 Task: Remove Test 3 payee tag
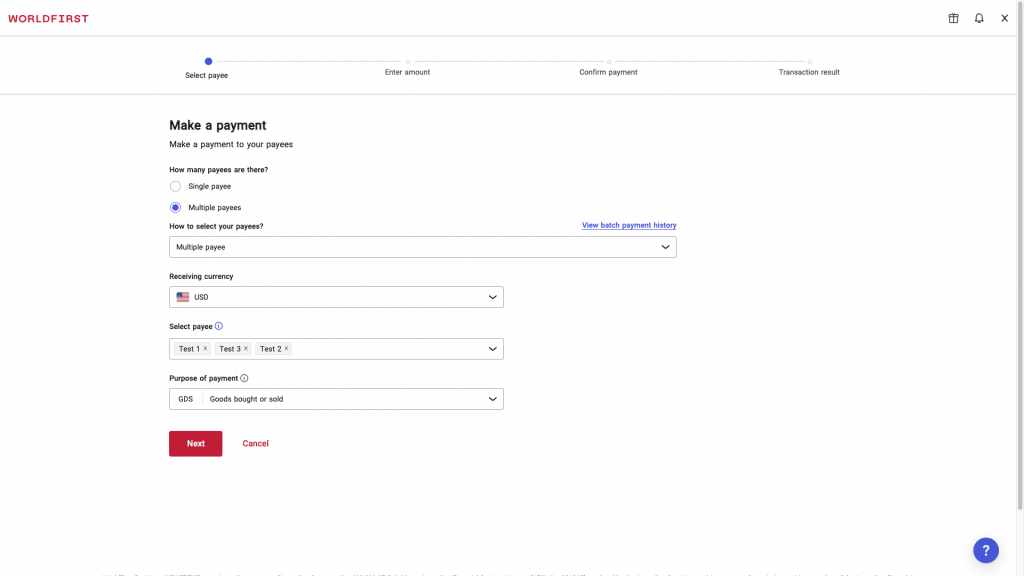click(246, 348)
